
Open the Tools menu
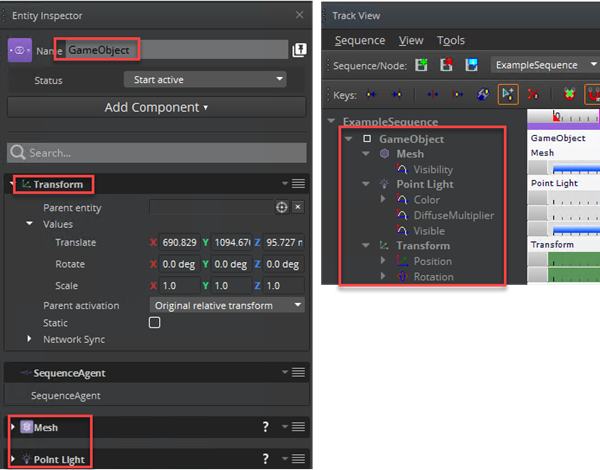tap(451, 40)
